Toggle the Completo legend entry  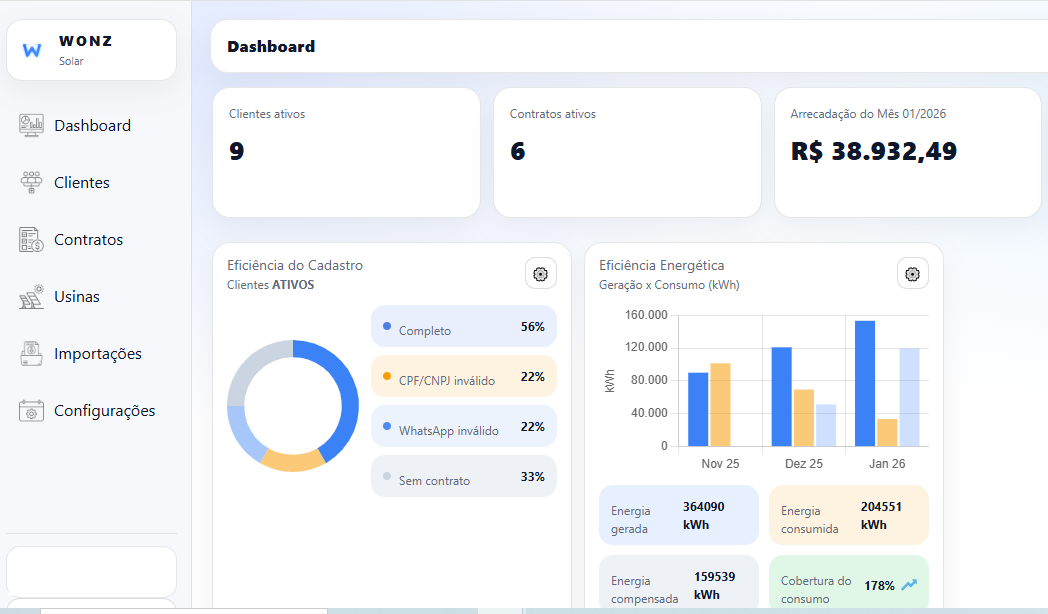[x=463, y=326]
